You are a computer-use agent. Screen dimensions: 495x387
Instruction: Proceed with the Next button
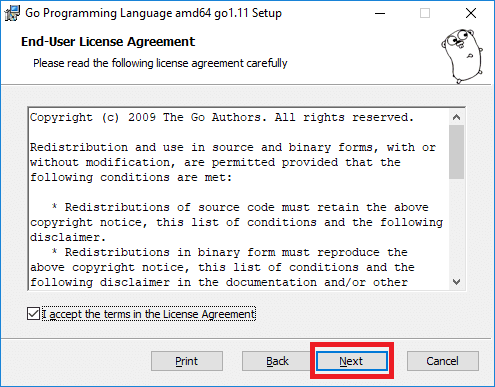point(352,361)
